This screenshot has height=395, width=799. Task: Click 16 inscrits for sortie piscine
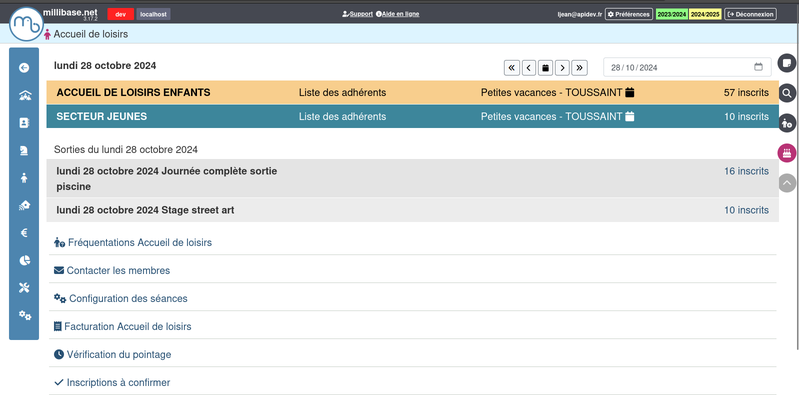click(x=747, y=171)
